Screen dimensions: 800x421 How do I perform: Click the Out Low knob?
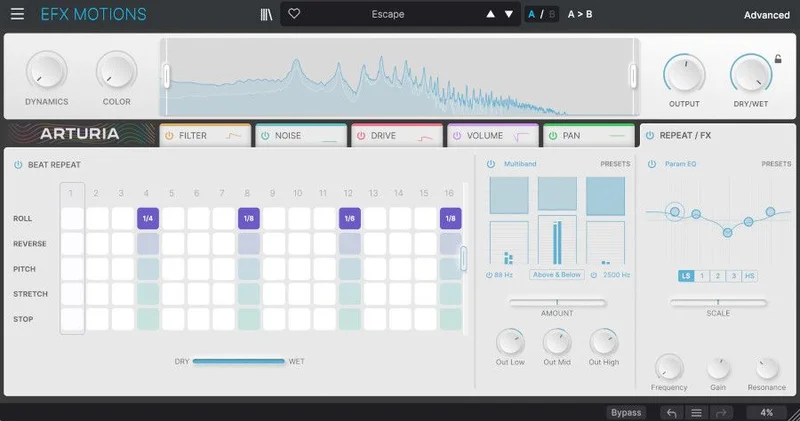[510, 342]
